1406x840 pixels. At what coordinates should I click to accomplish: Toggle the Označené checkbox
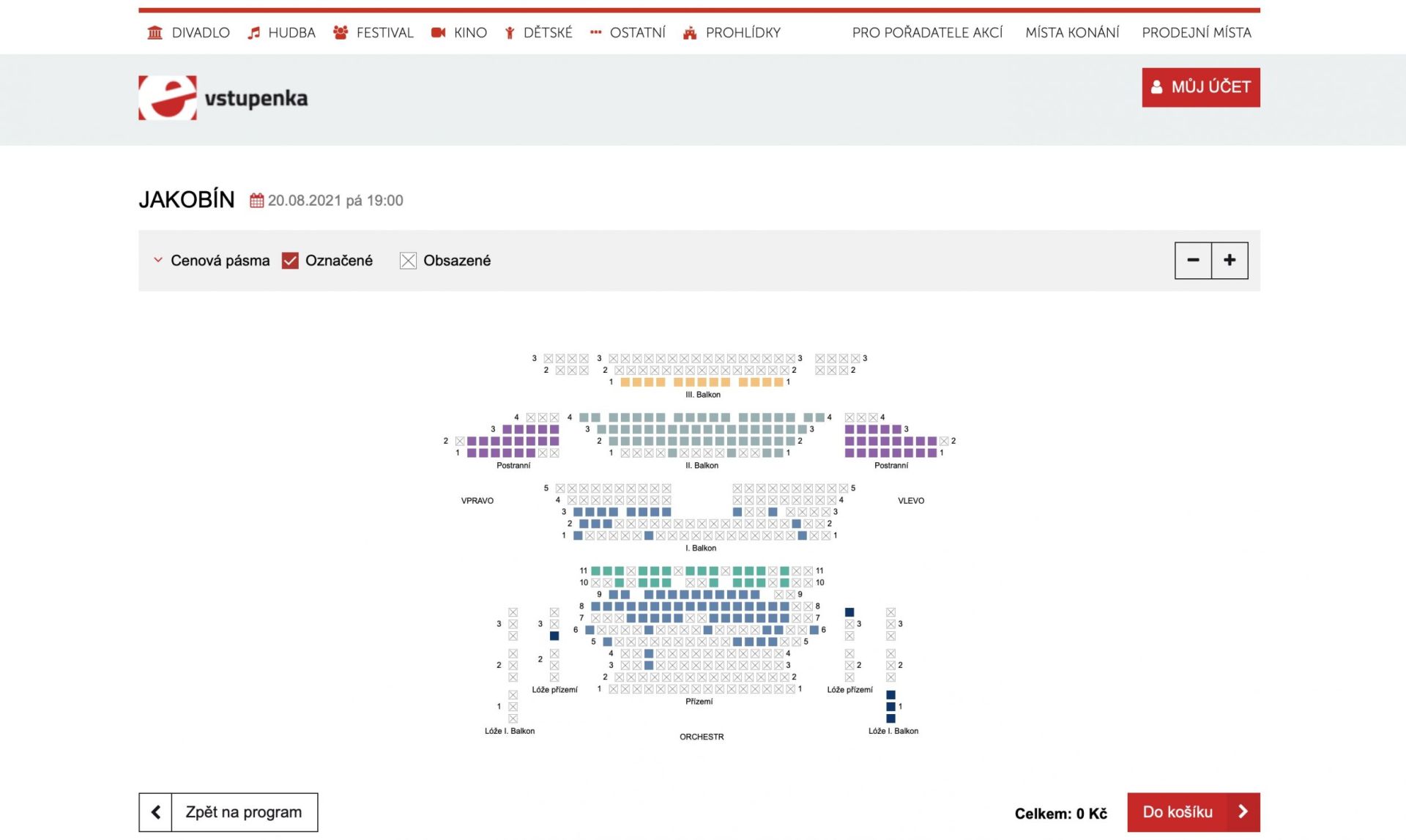coord(290,261)
